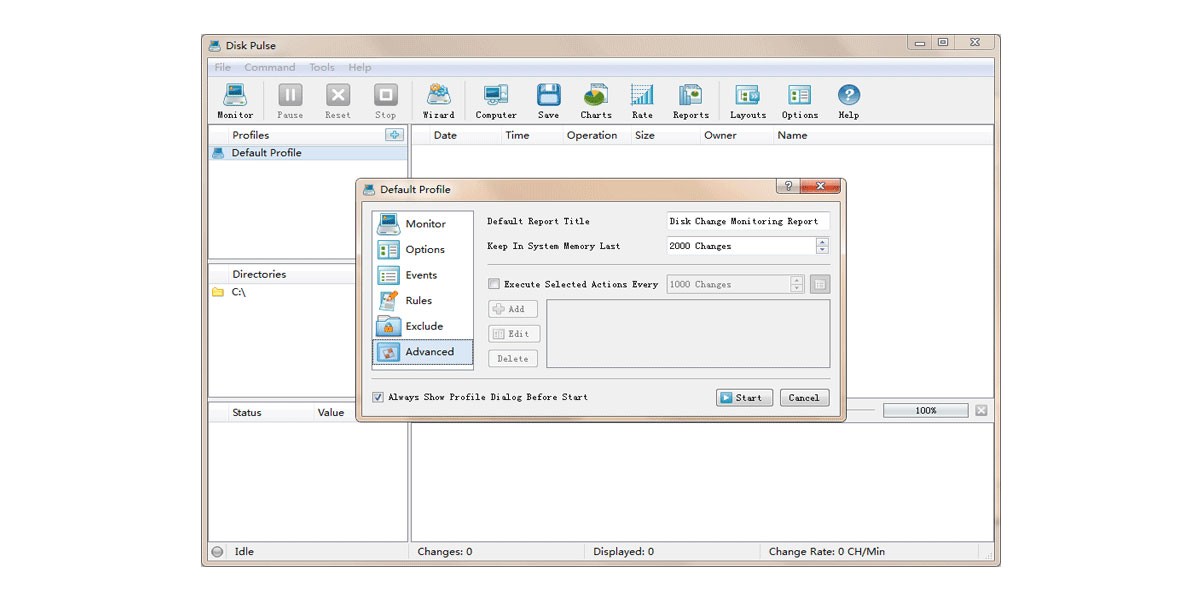Click the close icon next to 100% progress
This screenshot has height=600, width=1200.
981,410
